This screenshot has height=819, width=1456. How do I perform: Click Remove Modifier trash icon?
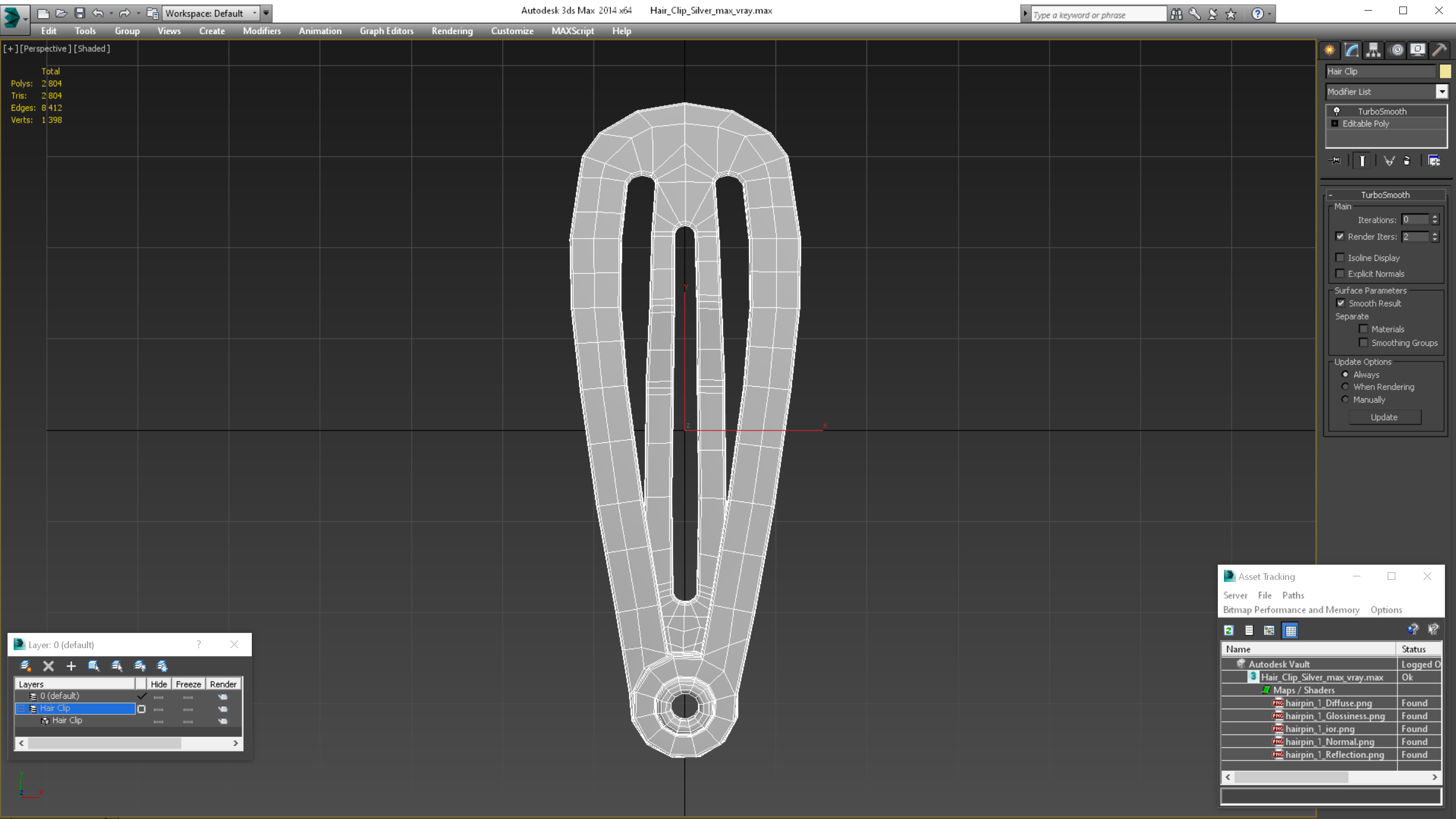(1407, 161)
